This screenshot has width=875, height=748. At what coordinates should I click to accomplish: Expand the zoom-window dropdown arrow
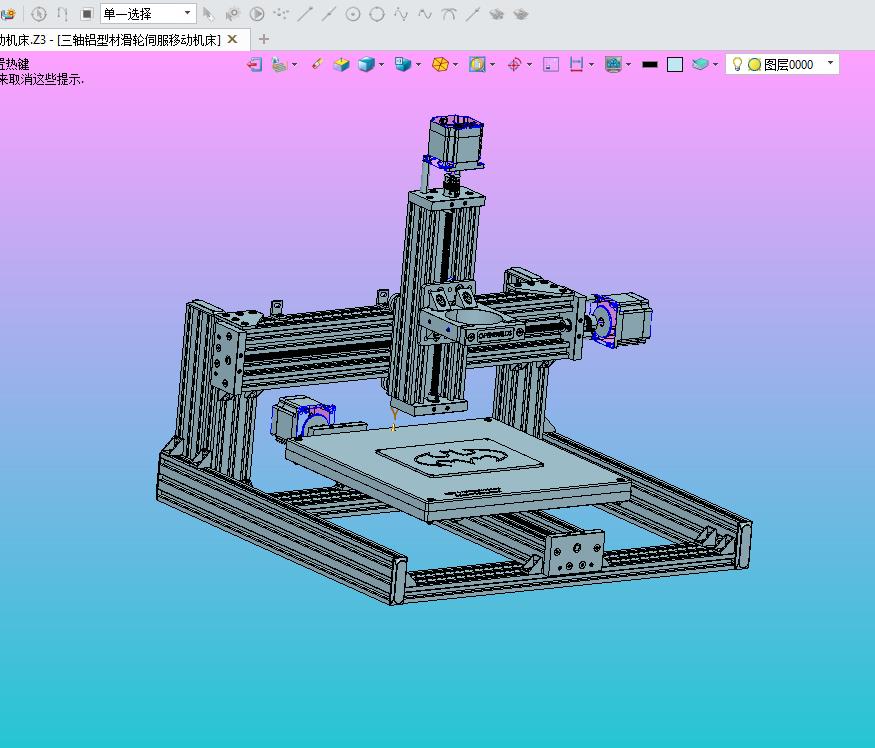tap(492, 64)
